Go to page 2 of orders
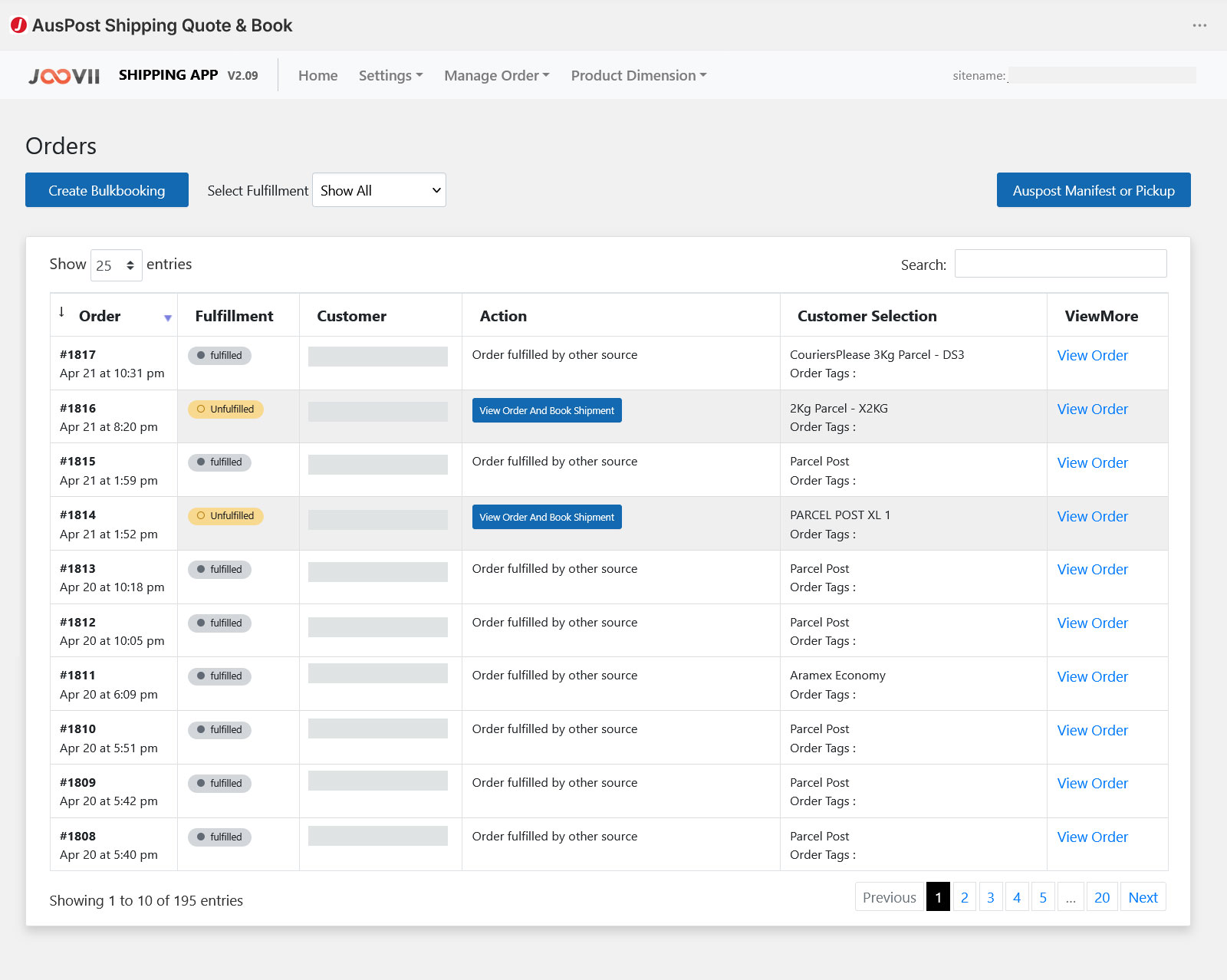The height and width of the screenshot is (980, 1227). 964,897
